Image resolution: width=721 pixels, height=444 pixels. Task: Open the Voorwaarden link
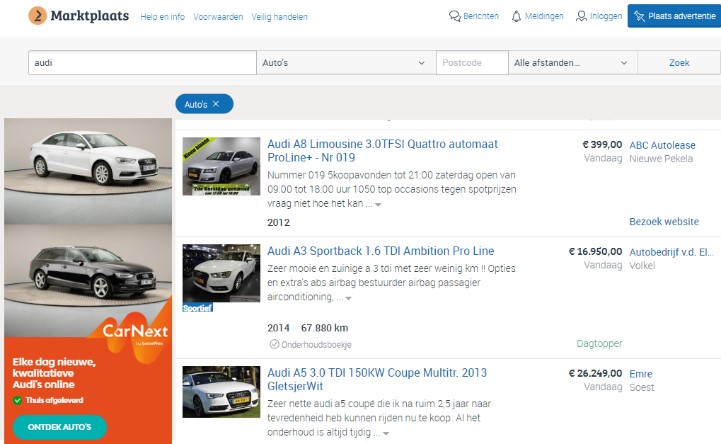[218, 17]
